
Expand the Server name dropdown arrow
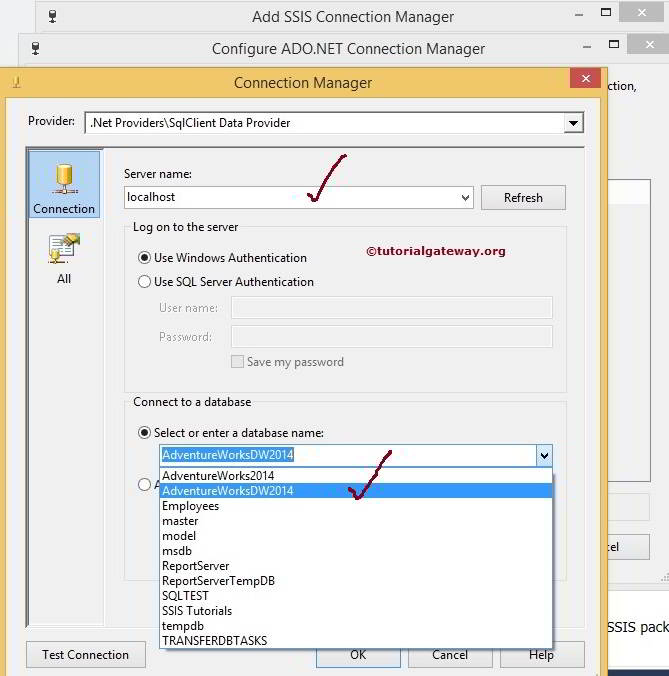pyautogui.click(x=465, y=198)
